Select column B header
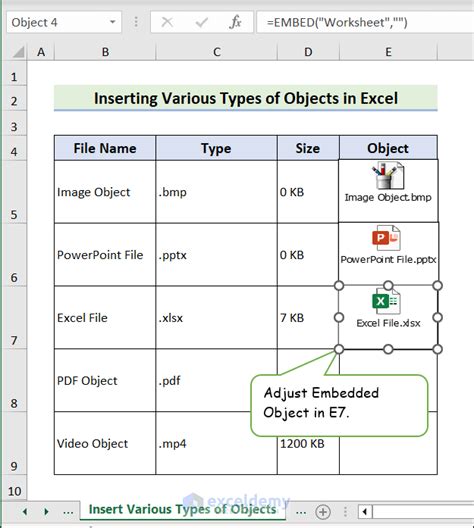This screenshot has height=528, width=474. click(x=105, y=52)
